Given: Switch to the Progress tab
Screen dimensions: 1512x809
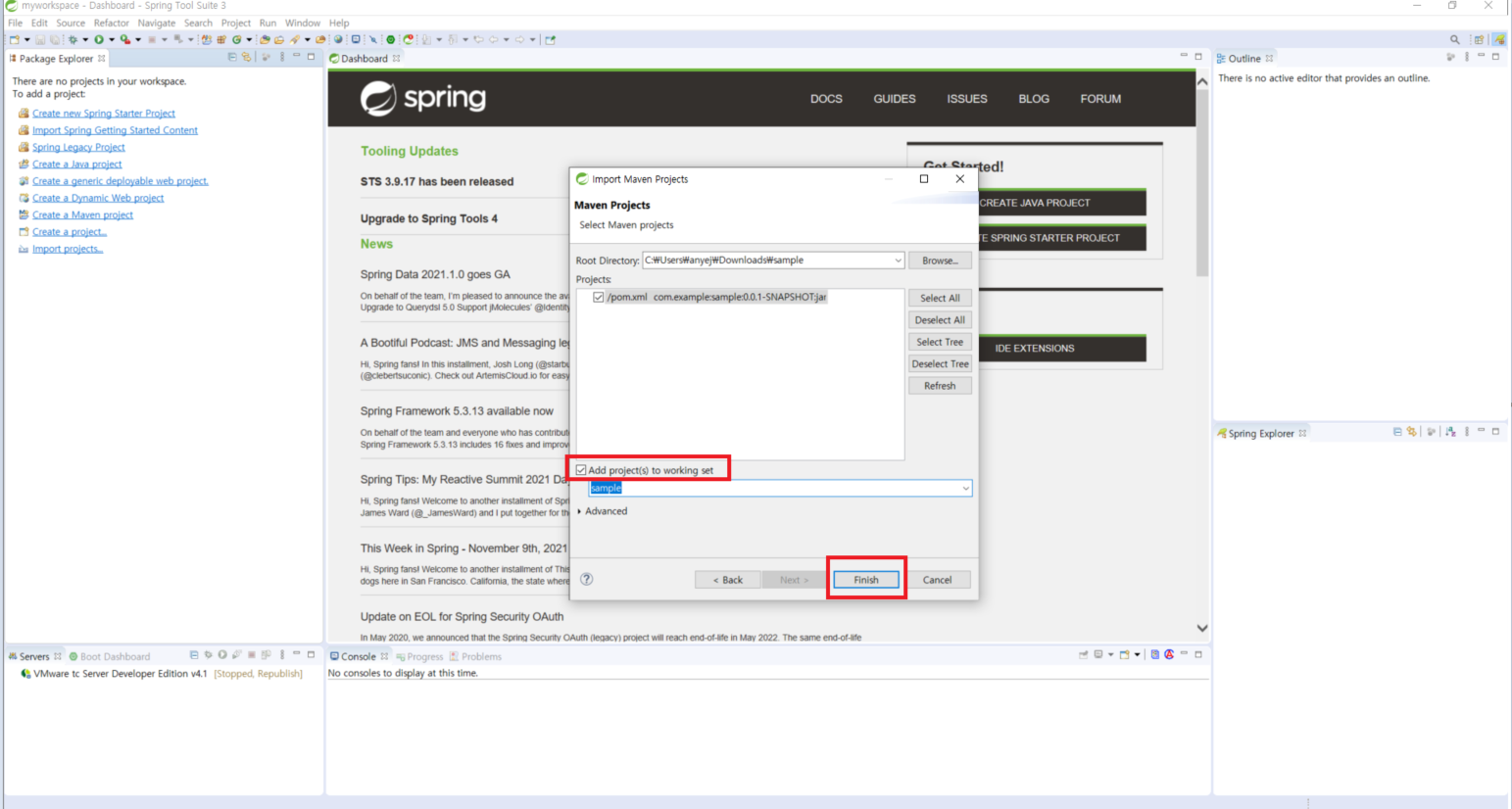Looking at the screenshot, I should tap(419, 656).
